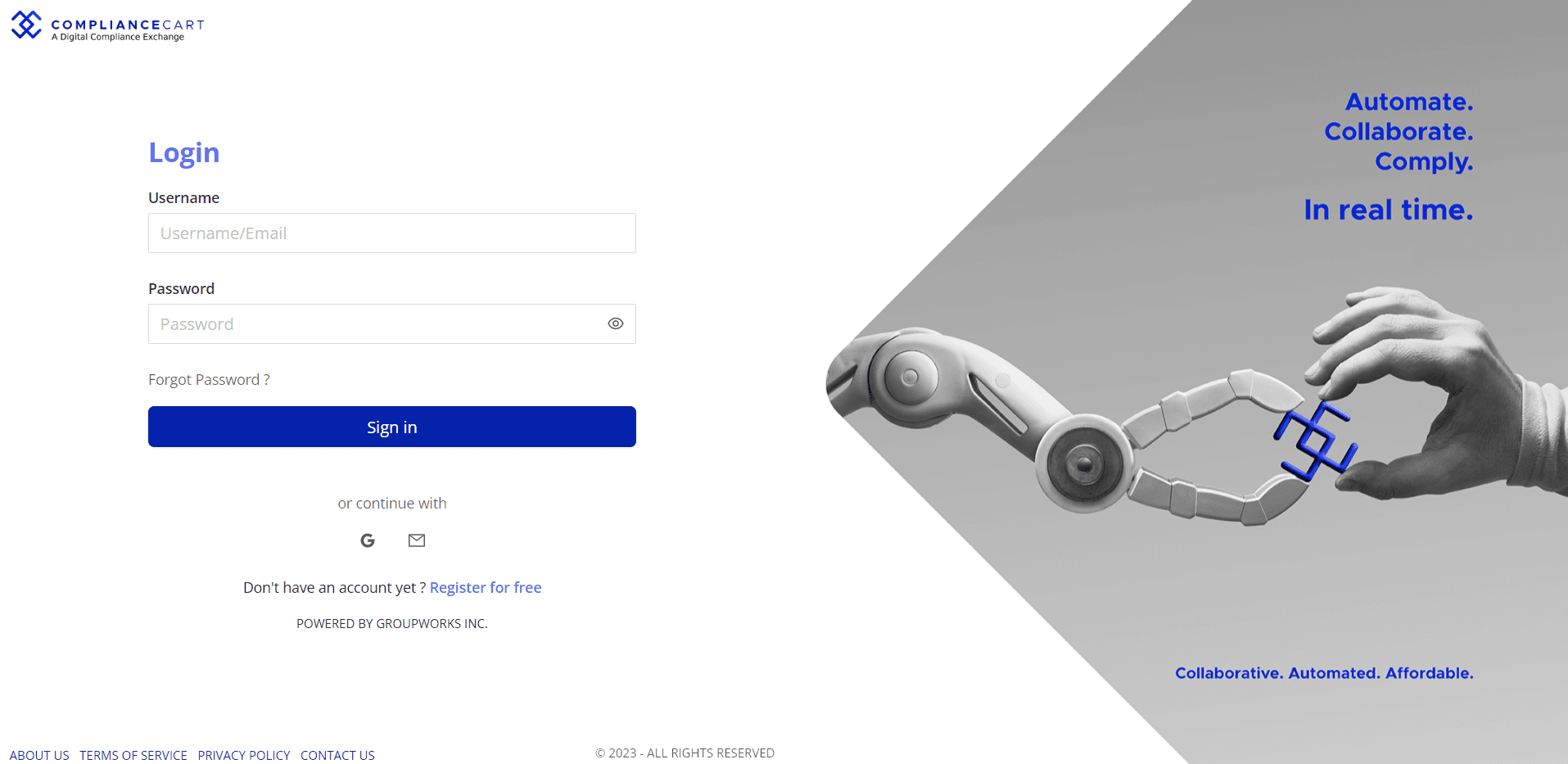Open the Register for free link
This screenshot has width=1568, height=764.
(x=486, y=588)
